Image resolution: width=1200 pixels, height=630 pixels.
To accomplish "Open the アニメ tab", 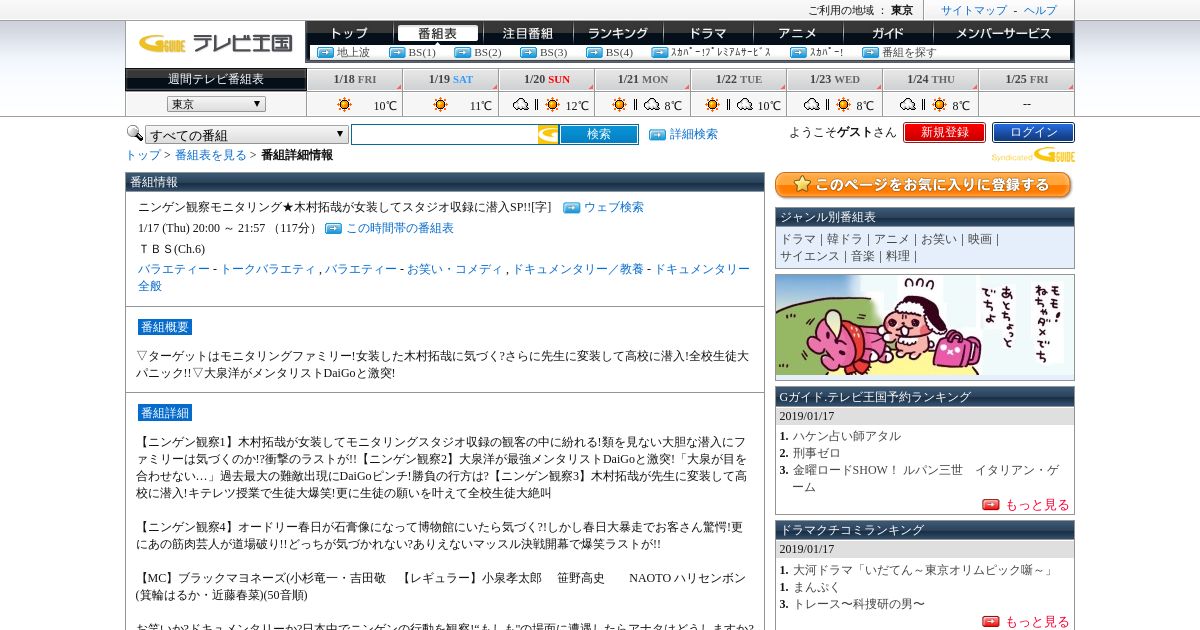I will point(798,33).
